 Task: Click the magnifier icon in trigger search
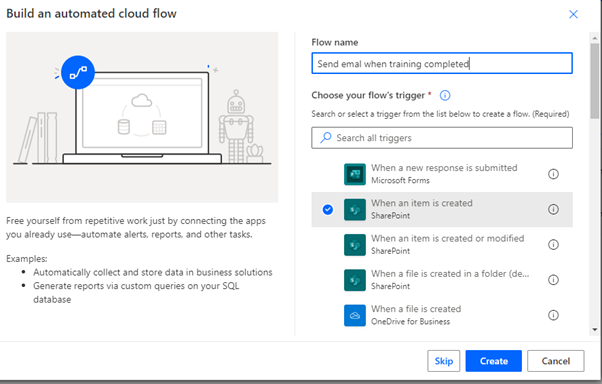(x=326, y=137)
